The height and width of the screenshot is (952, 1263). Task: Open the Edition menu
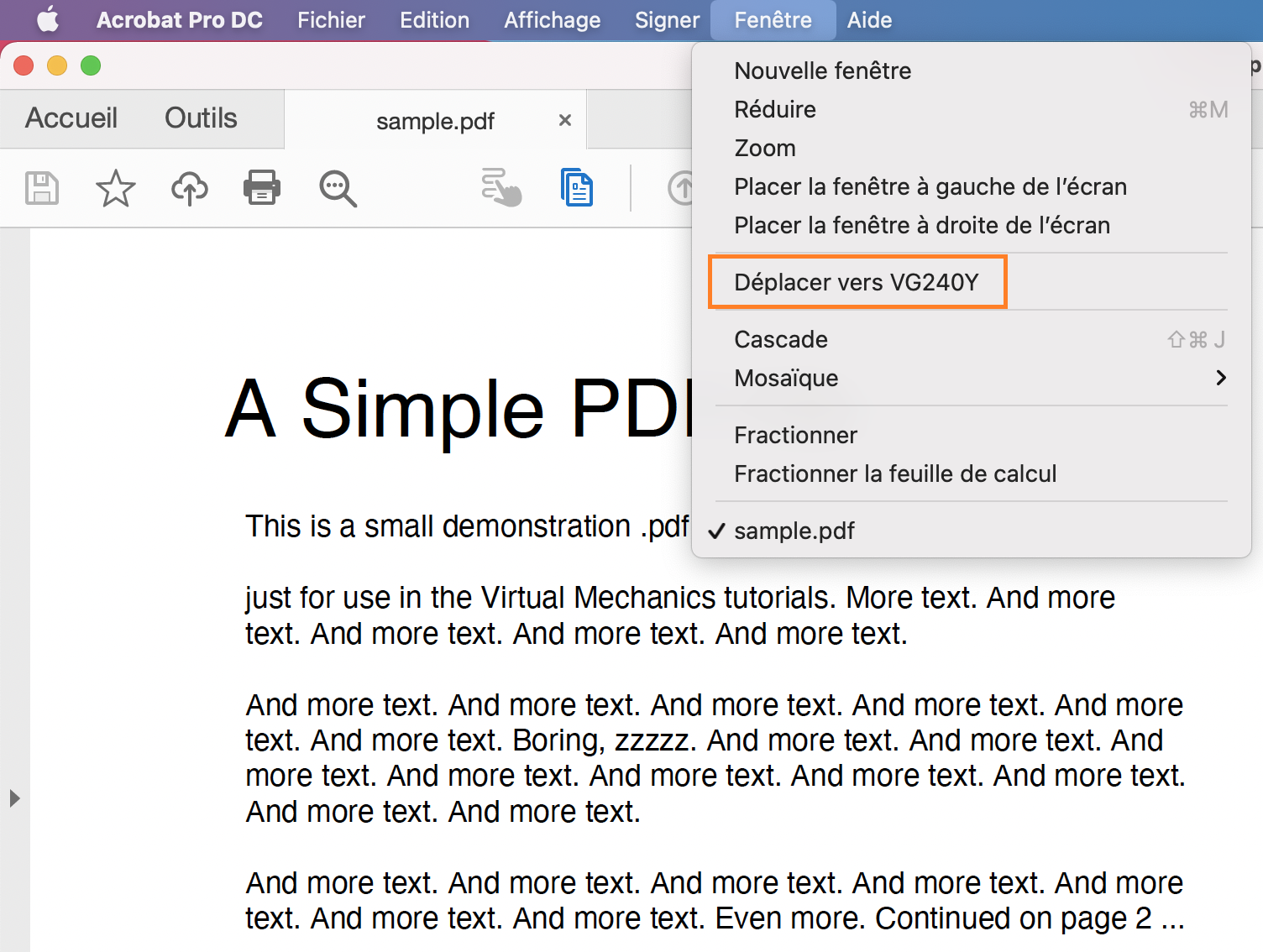(x=434, y=20)
